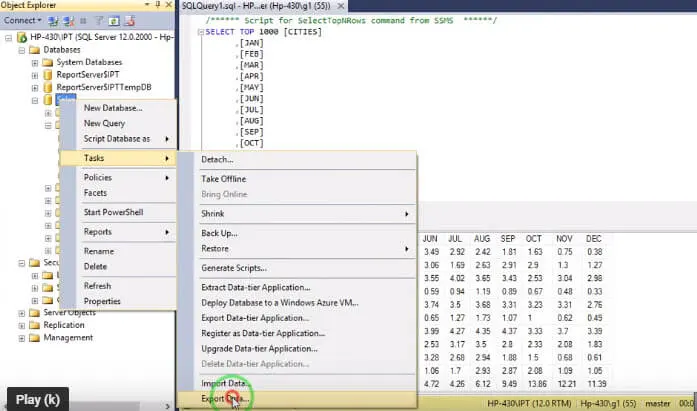Click Facets in context menu
The image size is (697, 411).
tap(118, 193)
